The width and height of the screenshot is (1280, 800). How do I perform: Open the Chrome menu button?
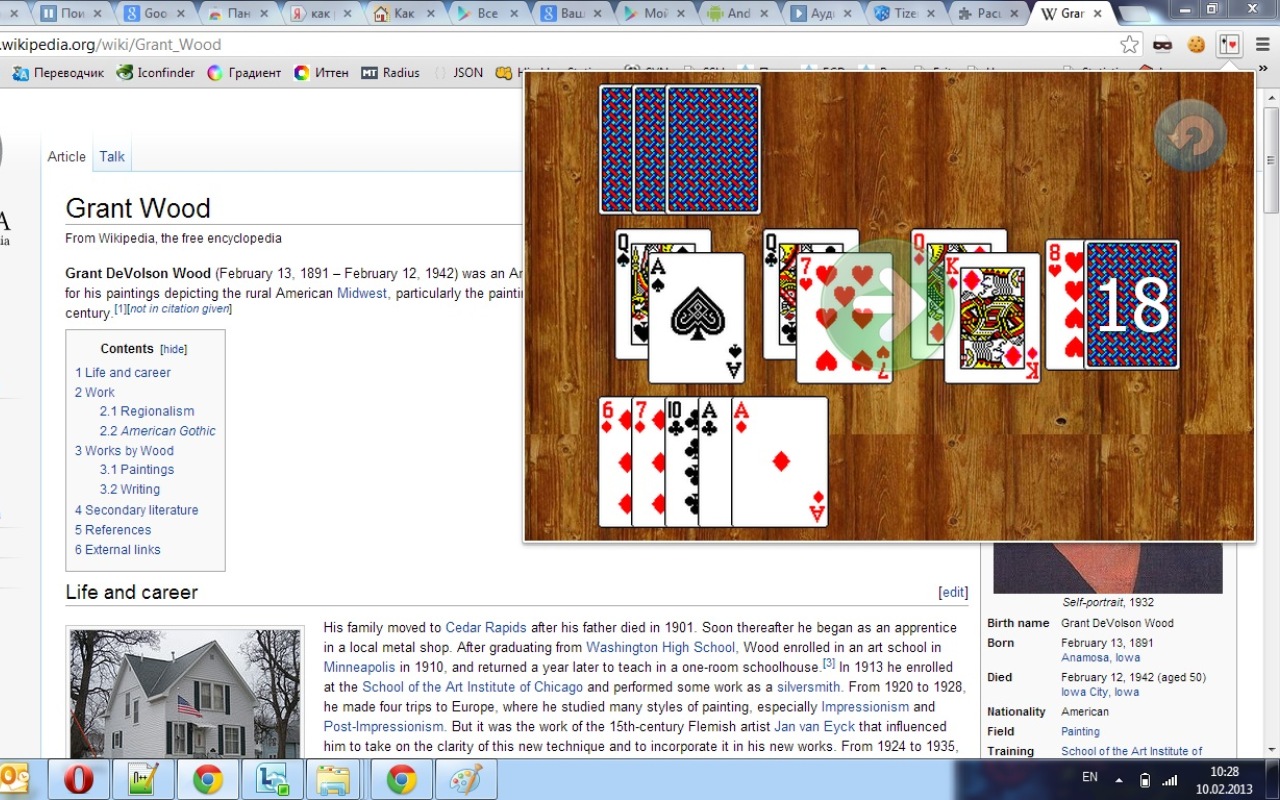(x=1262, y=44)
